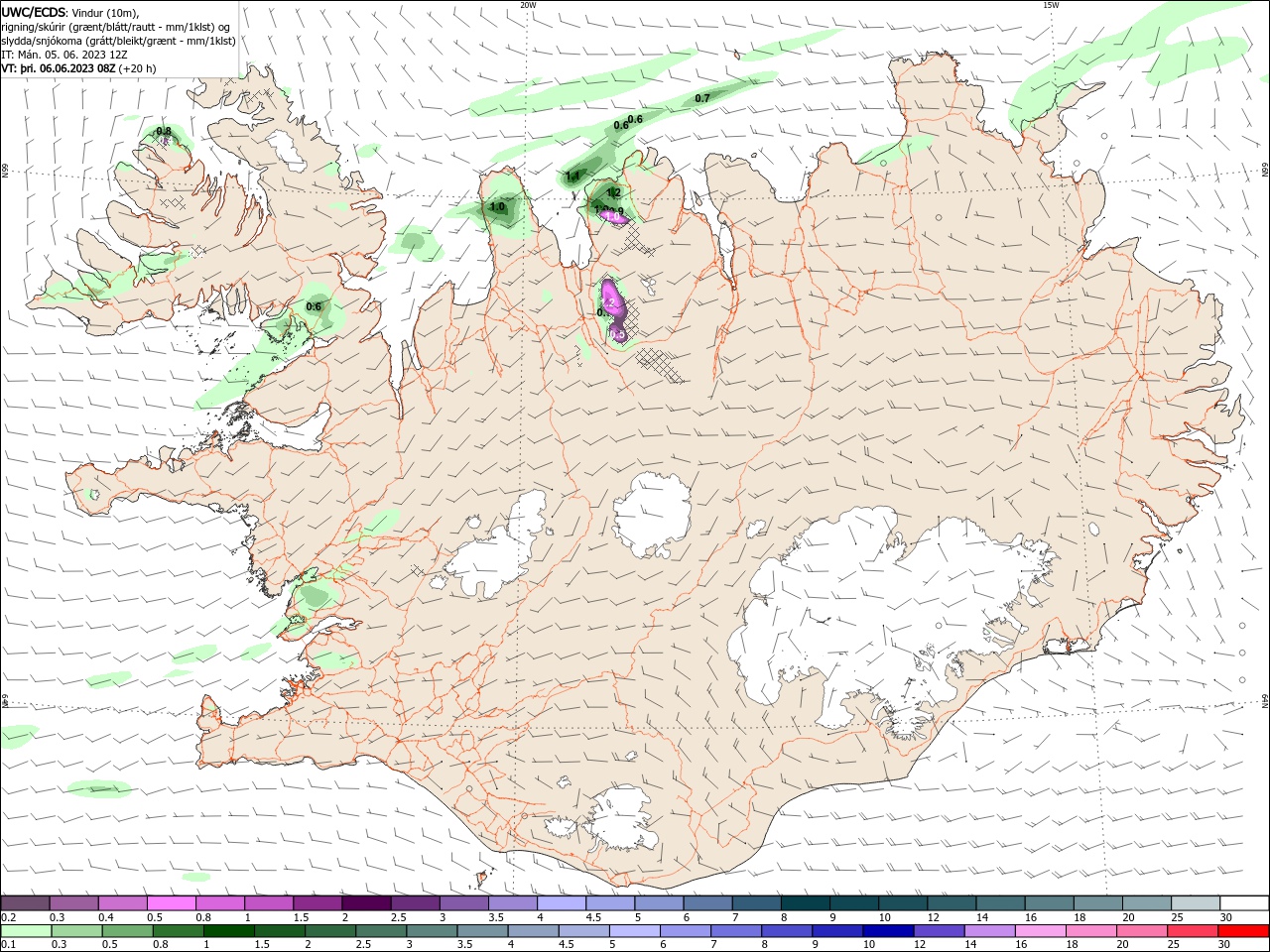
Task: Pick the top-row pale grey swatch at 25
Action: tap(1195, 903)
